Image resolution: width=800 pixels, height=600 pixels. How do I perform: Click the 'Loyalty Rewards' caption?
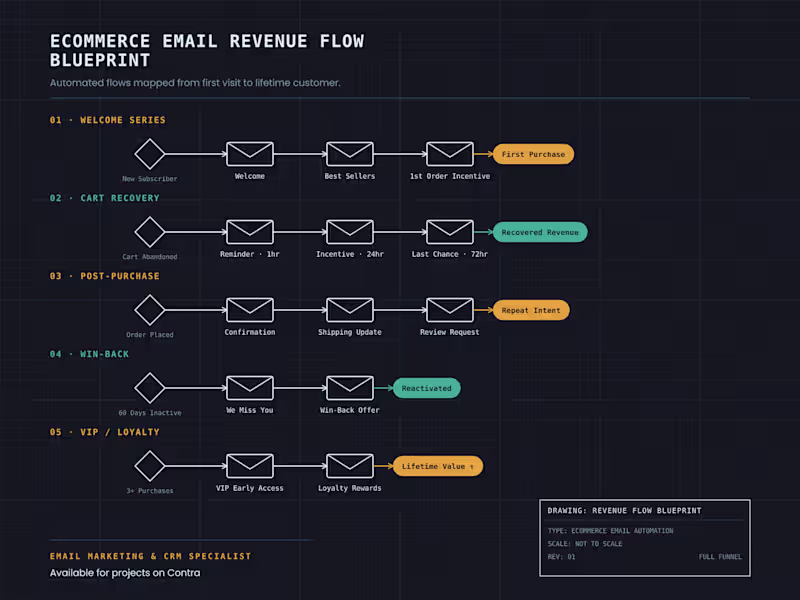click(349, 488)
